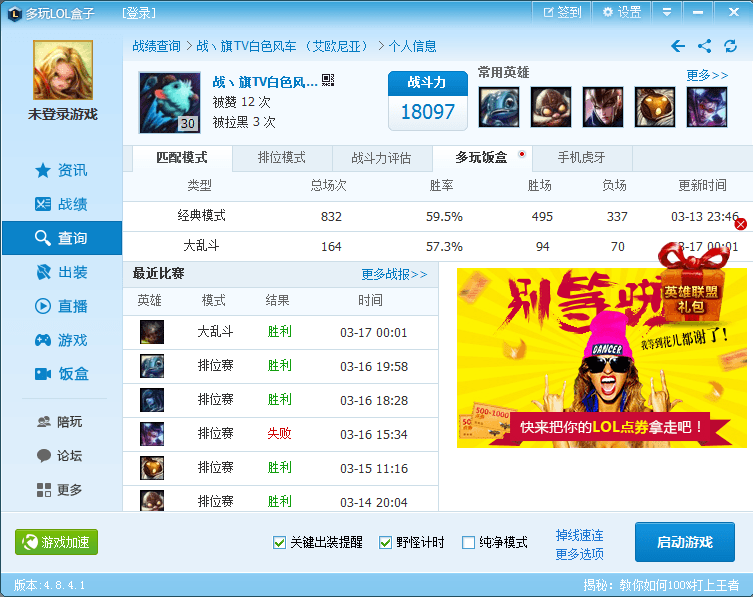
Task: Open the 失败 match on 03-16 15:34
Action: click(280, 434)
